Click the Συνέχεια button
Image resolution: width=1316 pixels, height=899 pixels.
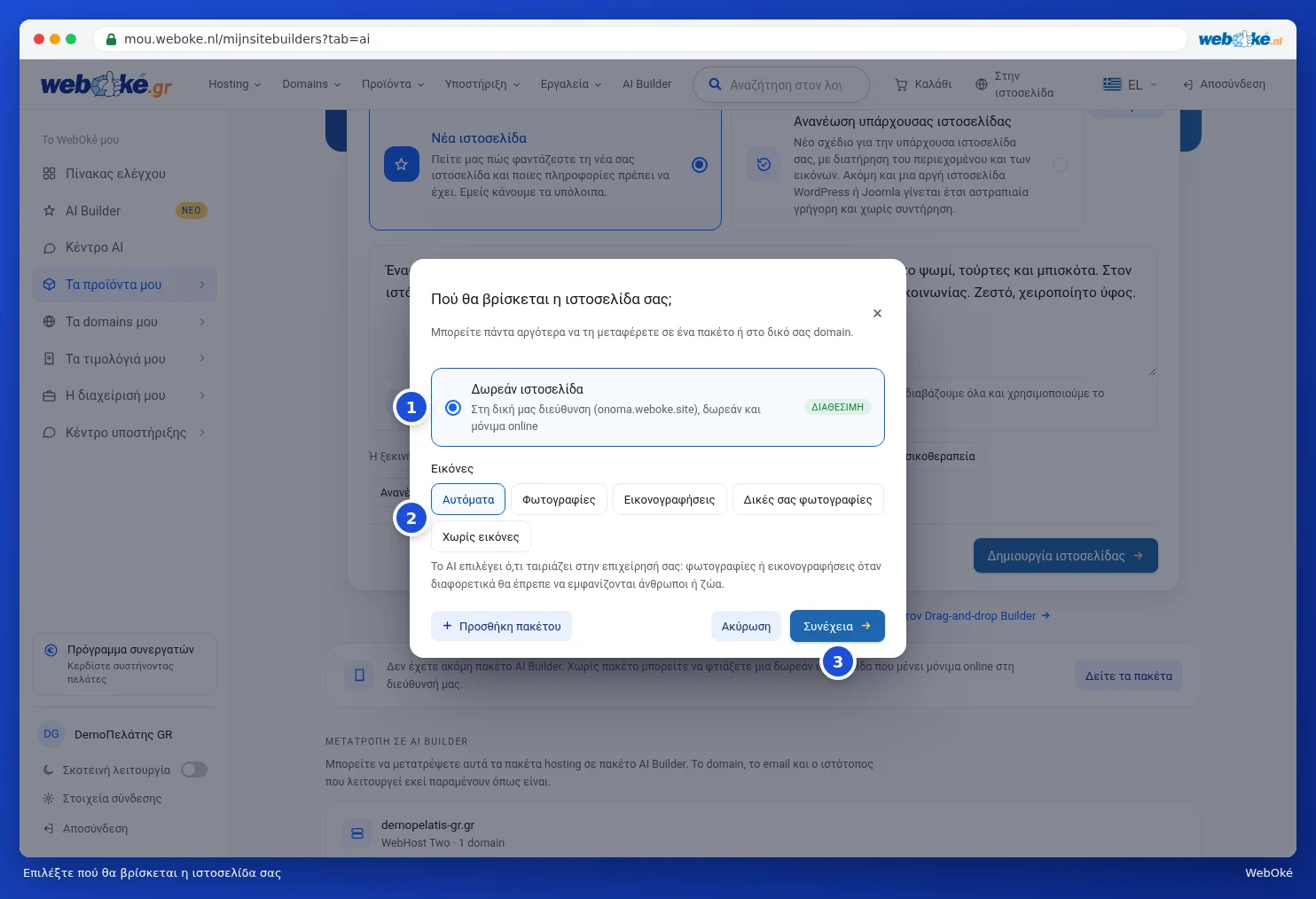point(837,626)
